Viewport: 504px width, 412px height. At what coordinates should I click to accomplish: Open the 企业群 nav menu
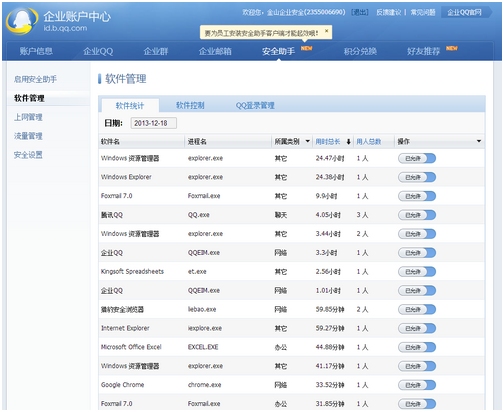(156, 51)
